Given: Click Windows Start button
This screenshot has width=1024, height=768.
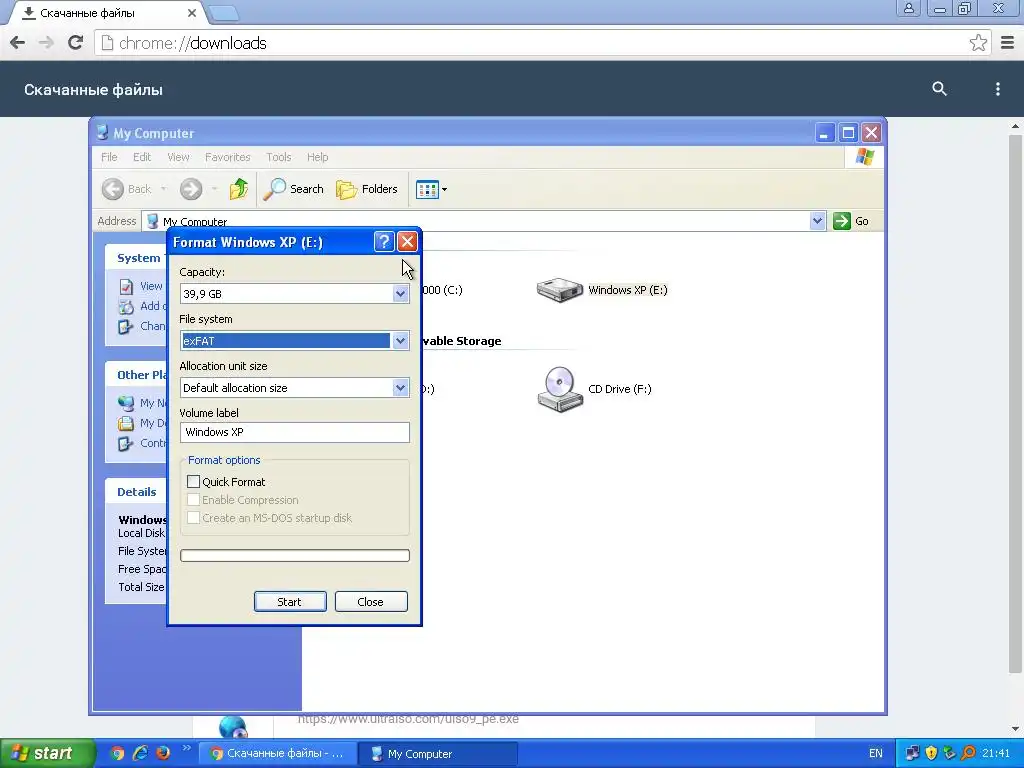Looking at the screenshot, I should coord(46,754).
